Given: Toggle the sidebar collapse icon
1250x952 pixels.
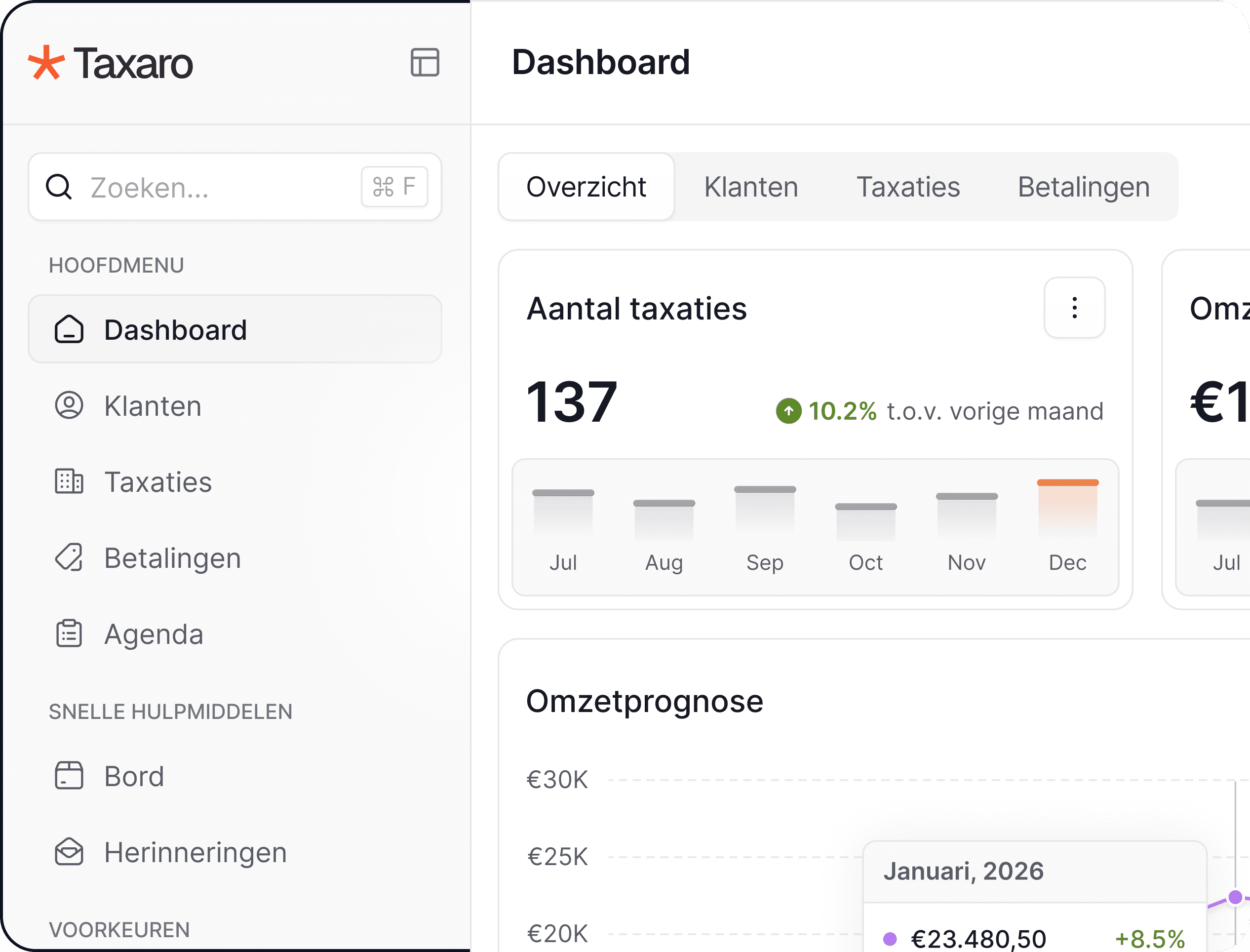Looking at the screenshot, I should [425, 62].
